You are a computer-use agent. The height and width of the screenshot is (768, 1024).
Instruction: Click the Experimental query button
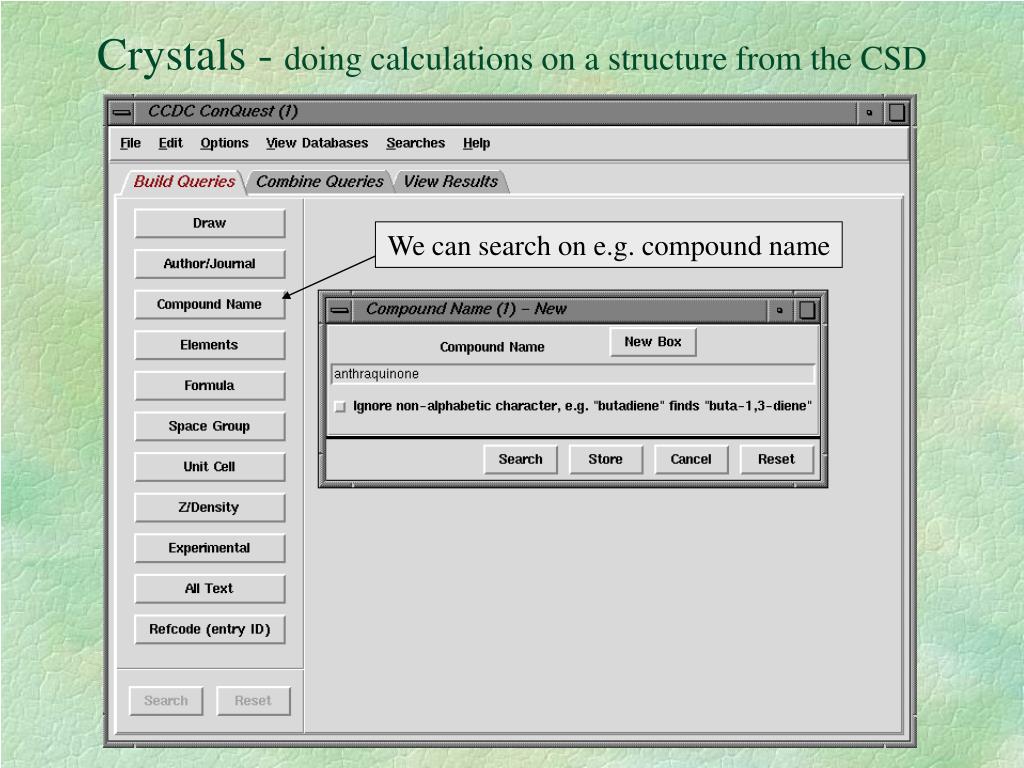pyautogui.click(x=210, y=548)
